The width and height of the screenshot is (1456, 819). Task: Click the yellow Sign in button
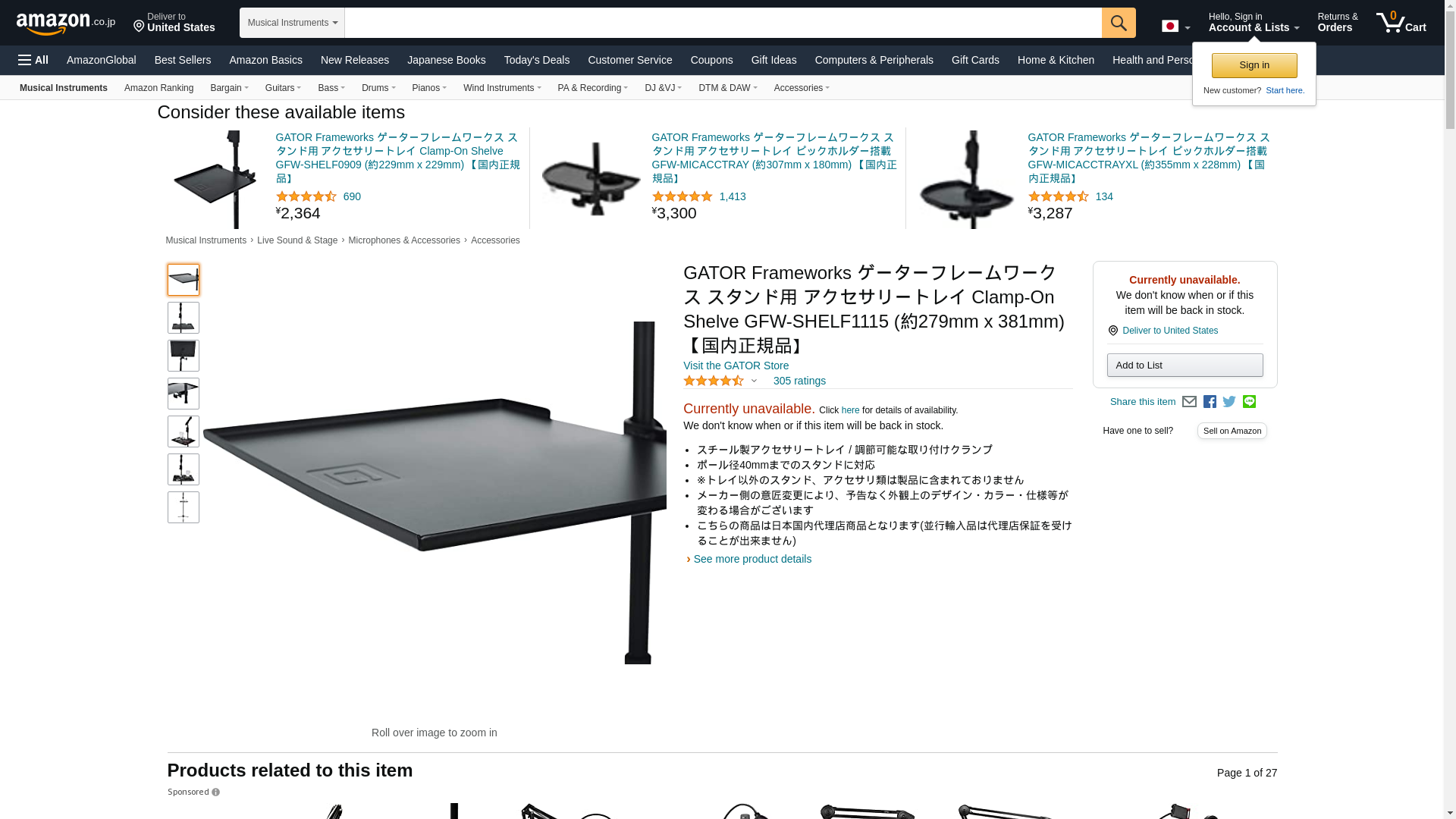[x=1254, y=65]
